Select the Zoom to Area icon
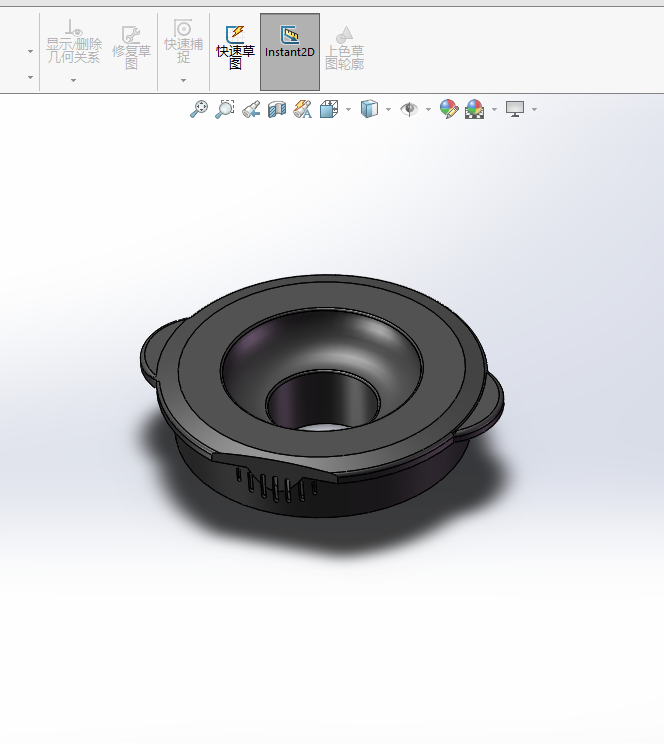Image resolution: width=664 pixels, height=744 pixels. (225, 109)
